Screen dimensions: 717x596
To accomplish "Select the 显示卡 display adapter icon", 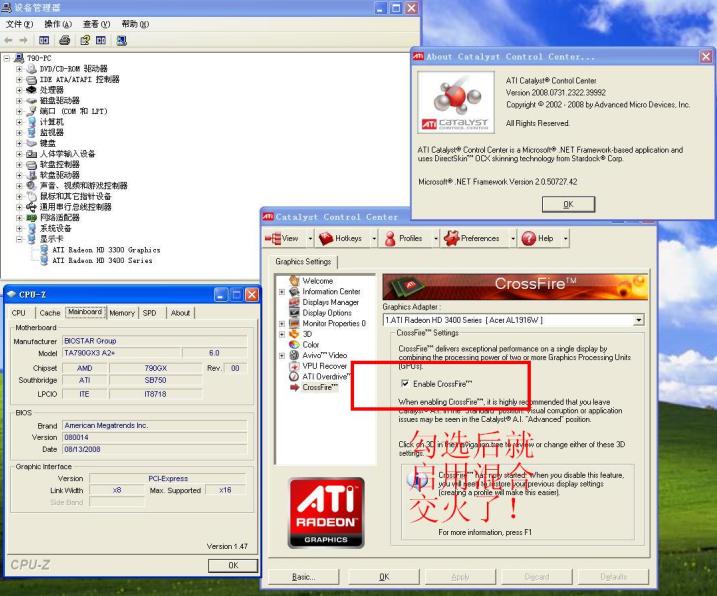I will point(32,239).
